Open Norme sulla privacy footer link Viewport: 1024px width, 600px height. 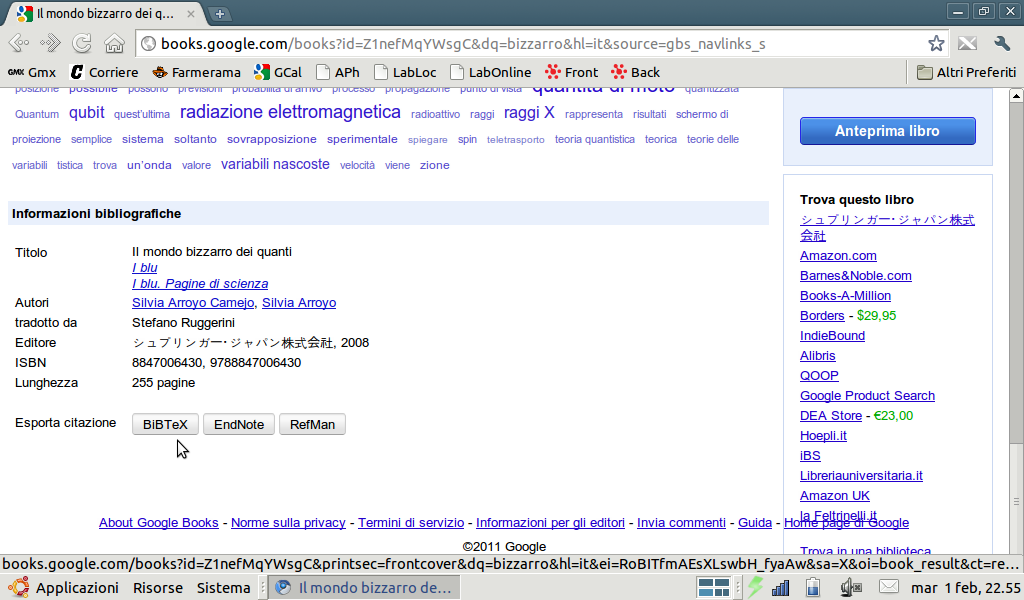(x=288, y=523)
